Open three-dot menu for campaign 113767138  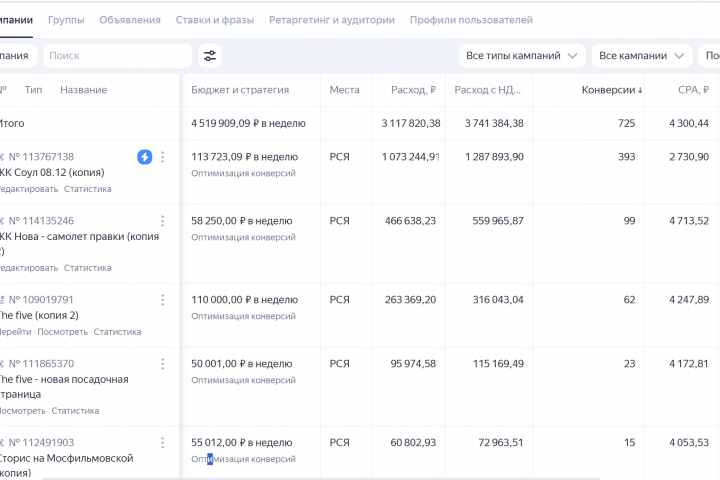[x=163, y=157]
